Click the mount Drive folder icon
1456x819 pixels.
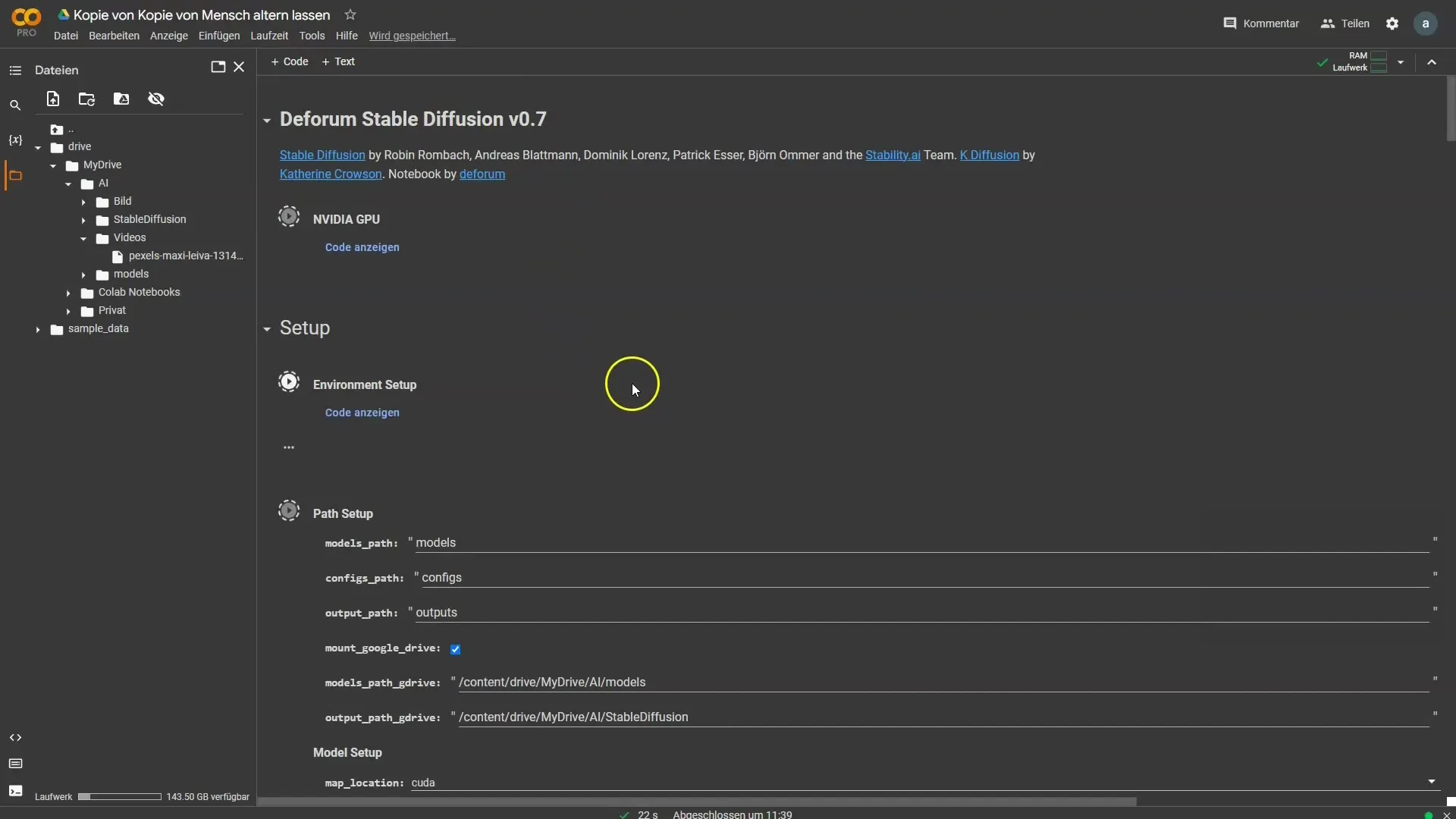(x=121, y=99)
